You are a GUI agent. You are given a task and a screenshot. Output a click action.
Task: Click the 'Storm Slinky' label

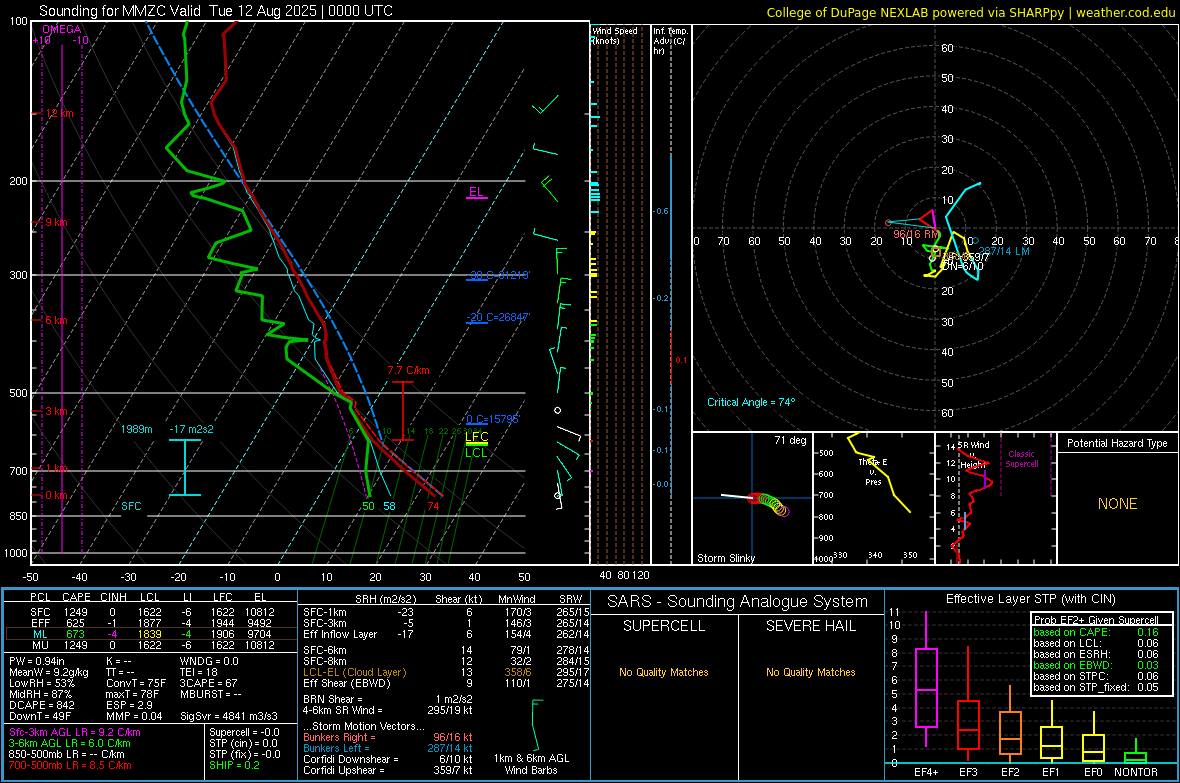pos(725,558)
